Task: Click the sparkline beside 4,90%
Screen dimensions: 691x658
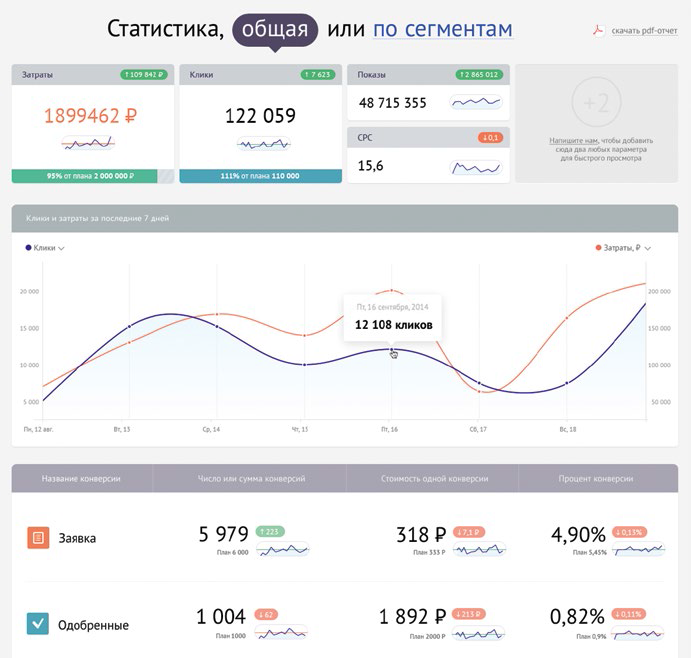Action: tap(639, 549)
